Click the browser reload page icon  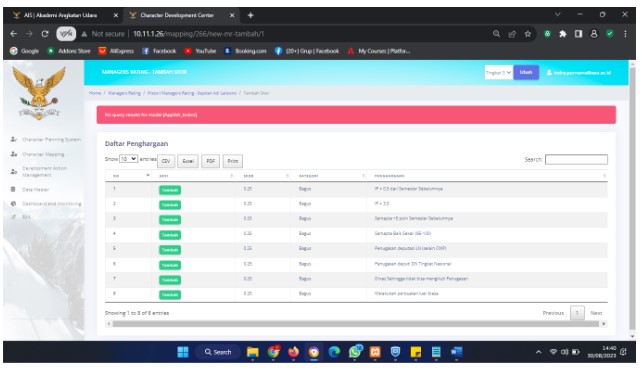point(45,34)
